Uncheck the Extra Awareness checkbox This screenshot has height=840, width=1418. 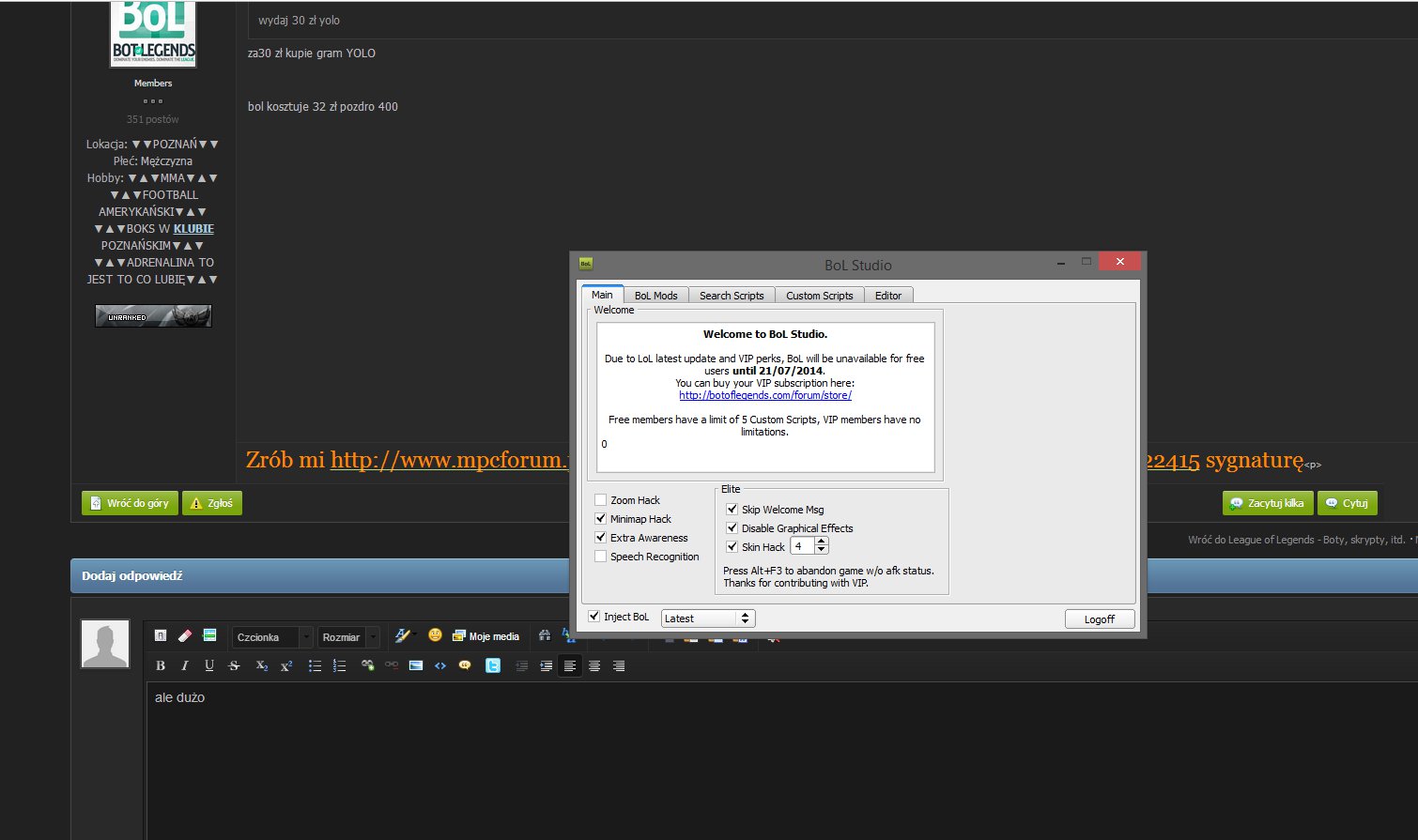point(601,538)
